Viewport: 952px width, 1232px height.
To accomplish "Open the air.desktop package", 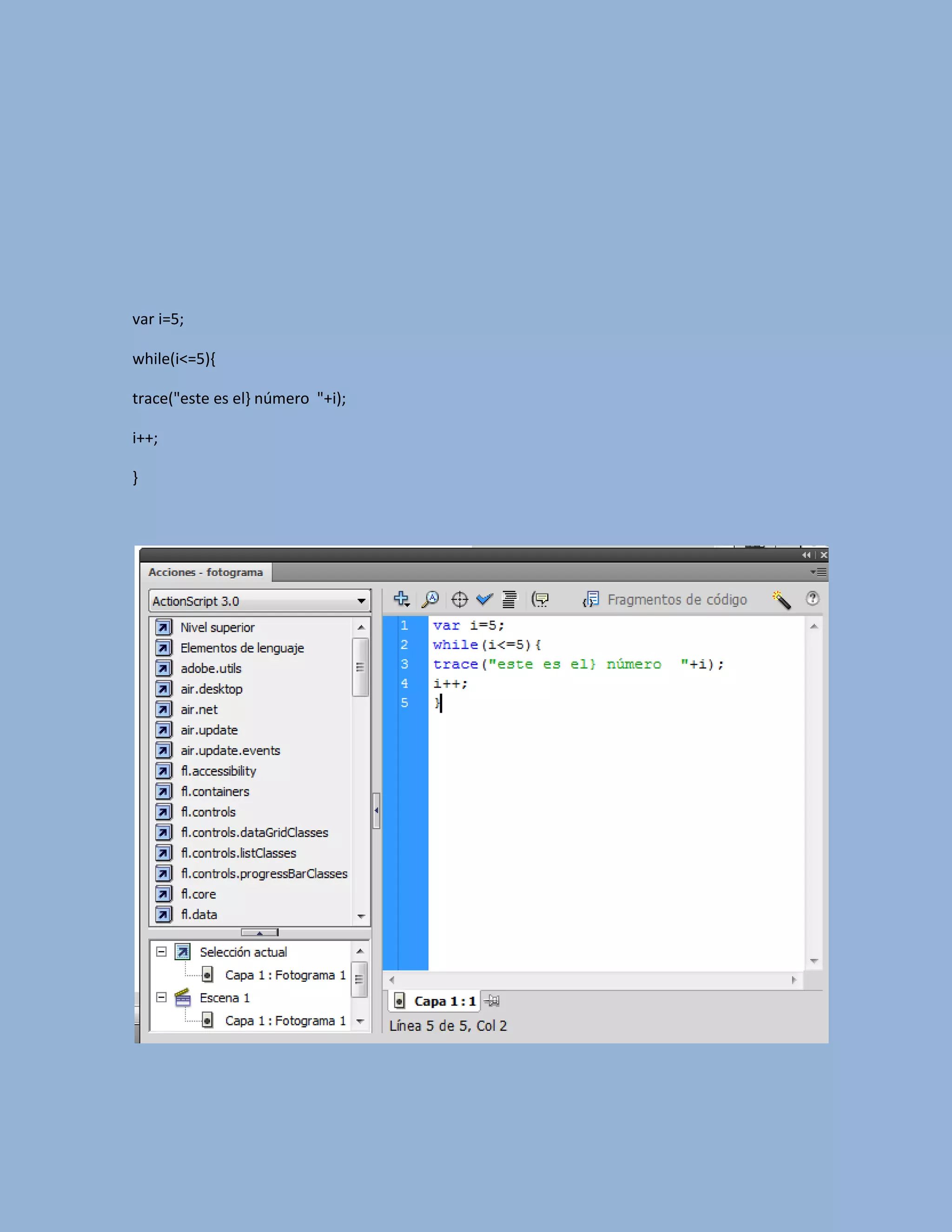I will point(212,689).
